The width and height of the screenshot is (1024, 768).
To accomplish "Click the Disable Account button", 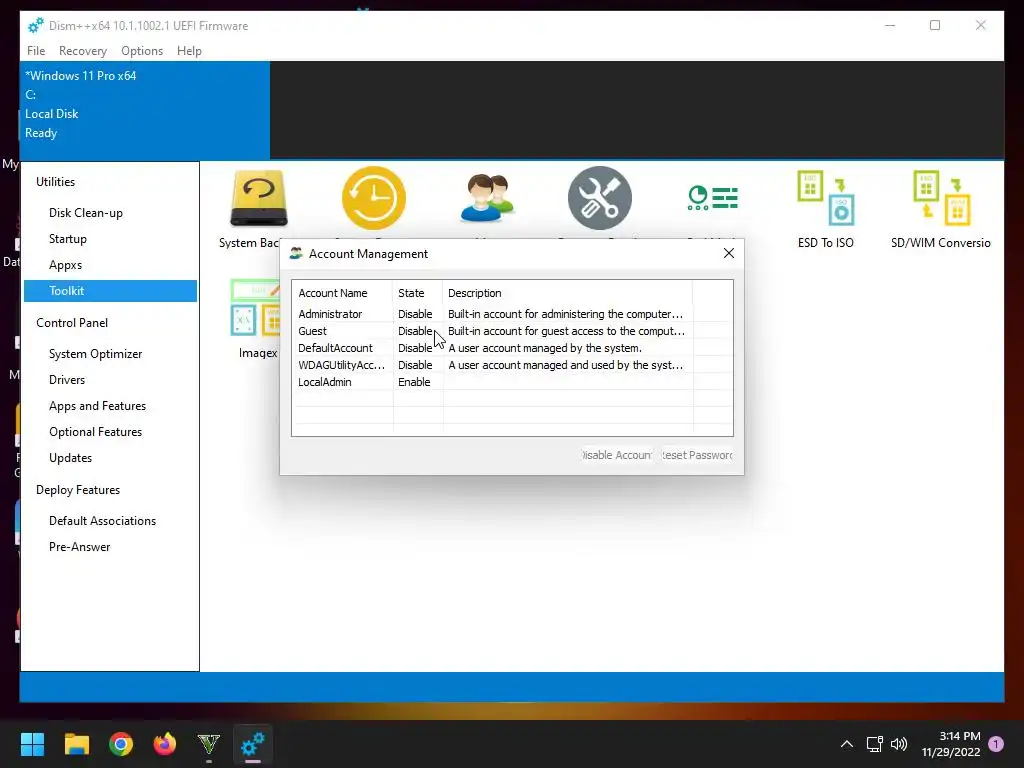I will tap(616, 455).
